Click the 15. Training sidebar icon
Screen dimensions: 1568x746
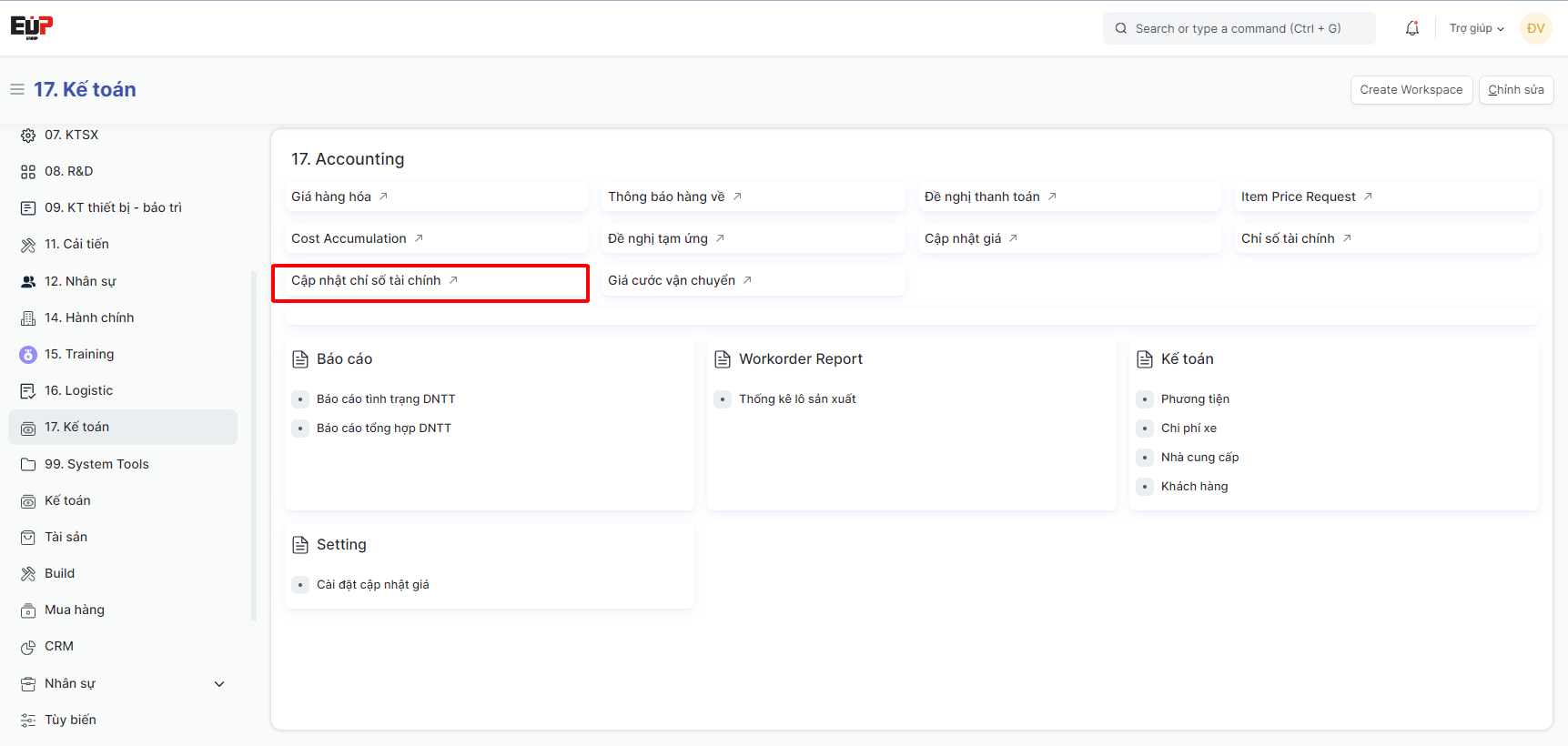click(x=28, y=355)
